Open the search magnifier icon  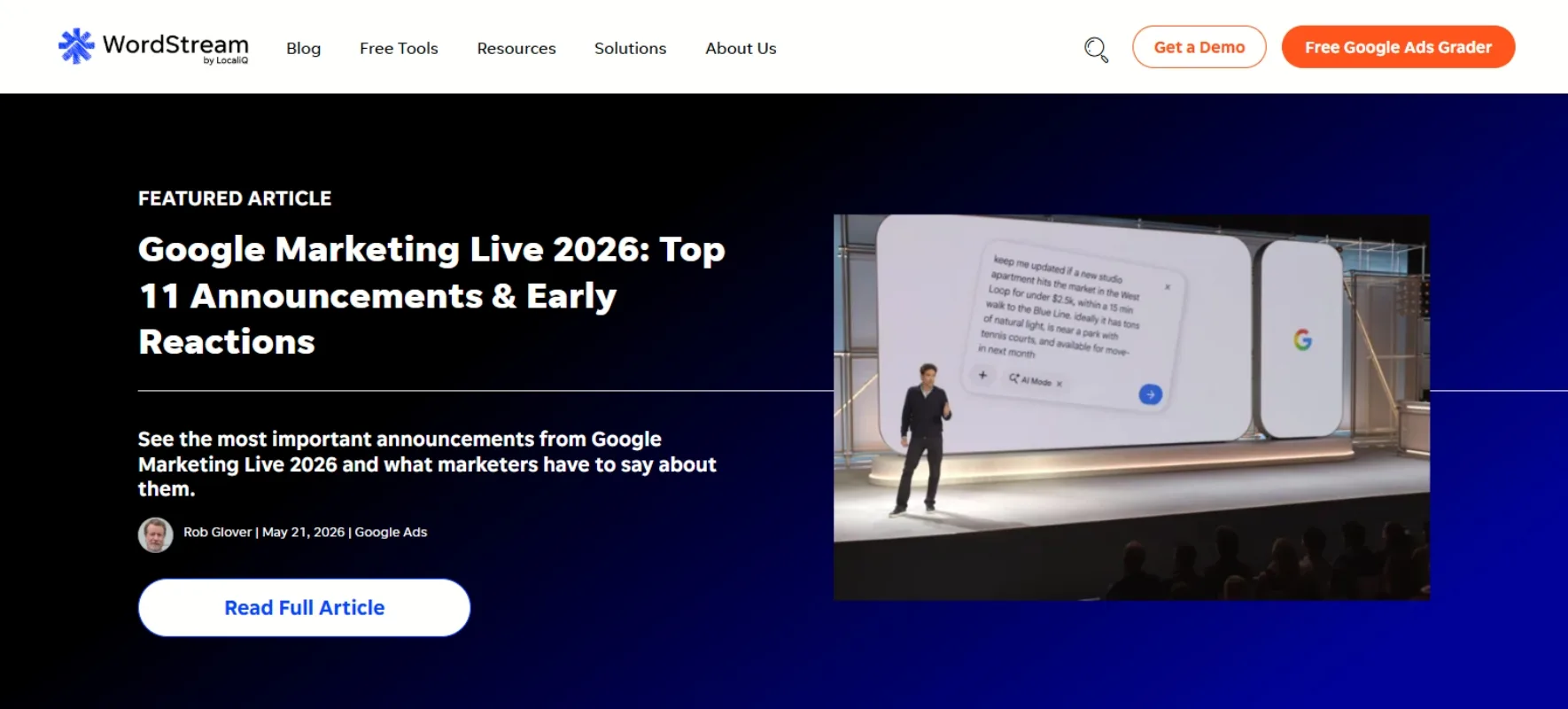point(1097,49)
